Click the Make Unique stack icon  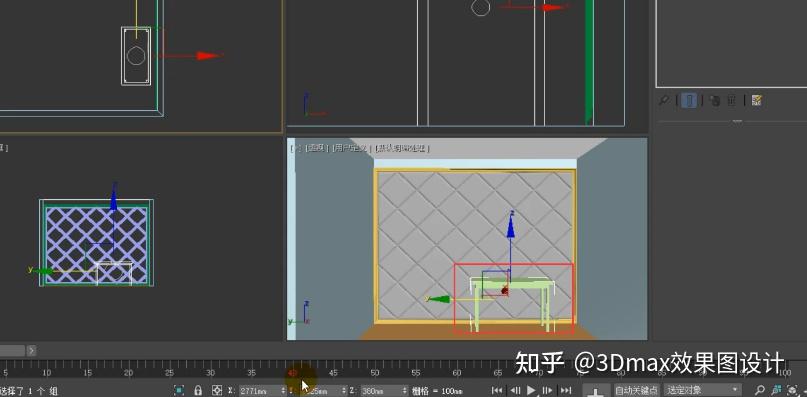coord(714,100)
